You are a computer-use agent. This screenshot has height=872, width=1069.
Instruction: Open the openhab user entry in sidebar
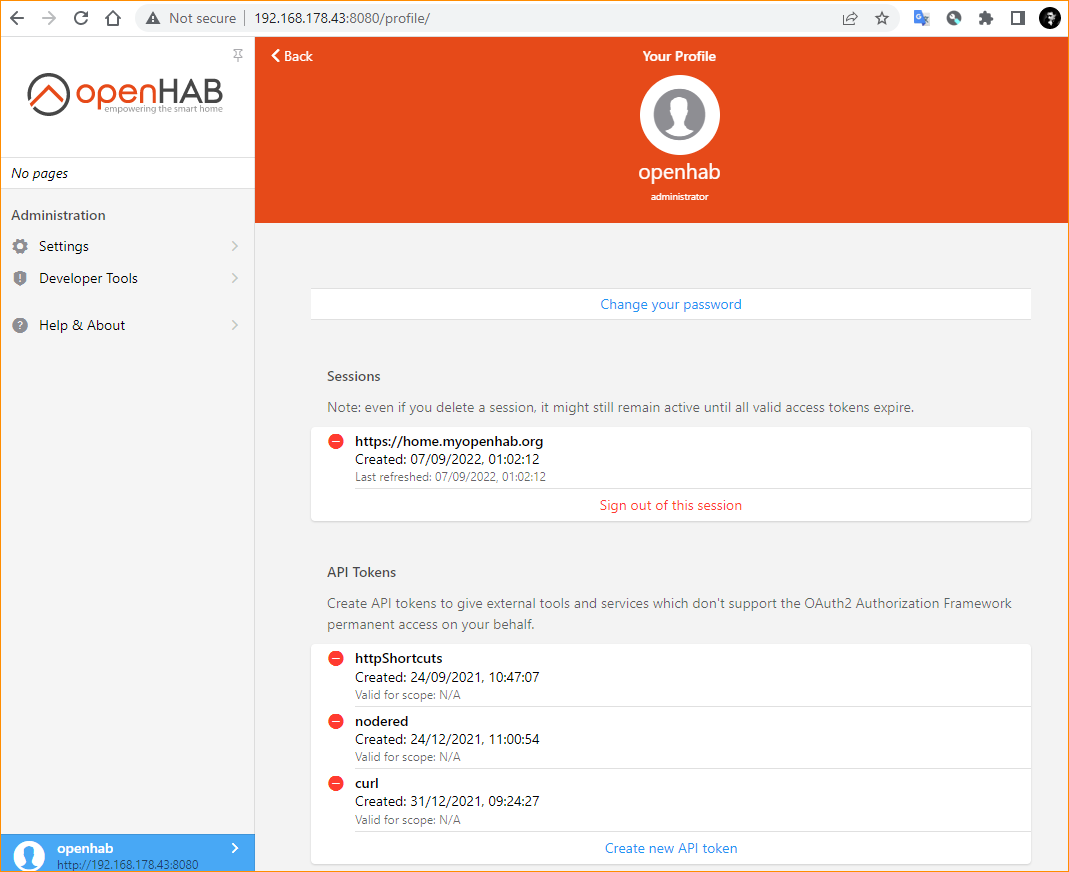pyautogui.click(x=127, y=853)
